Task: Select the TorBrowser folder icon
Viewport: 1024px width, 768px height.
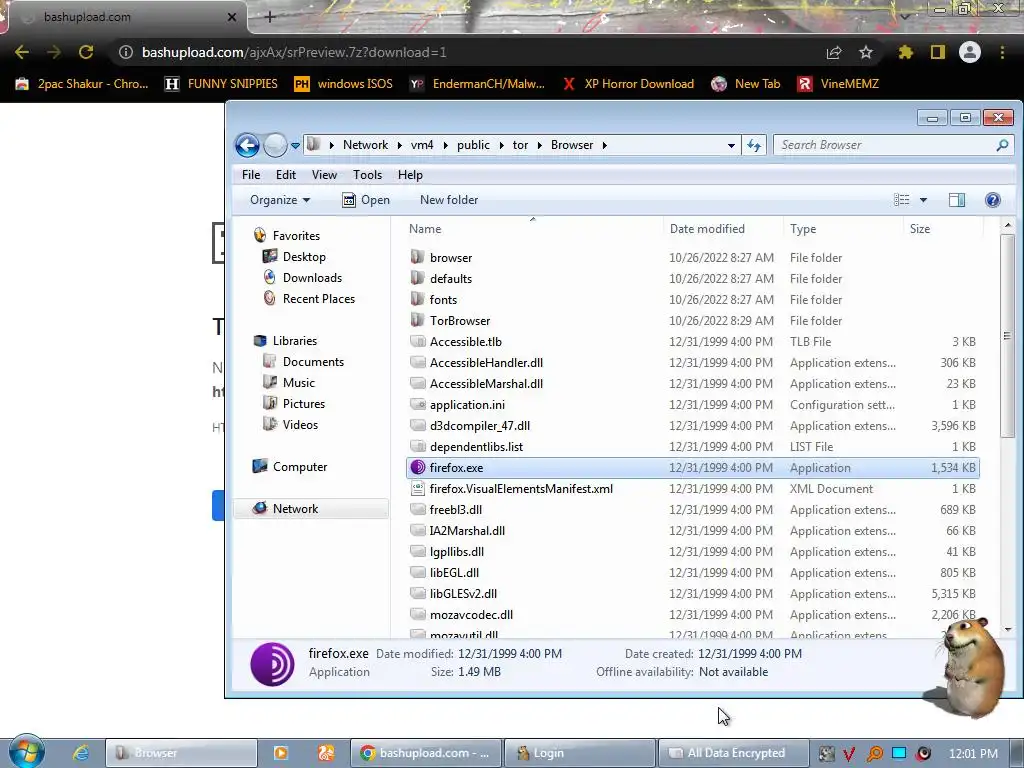Action: [x=417, y=320]
